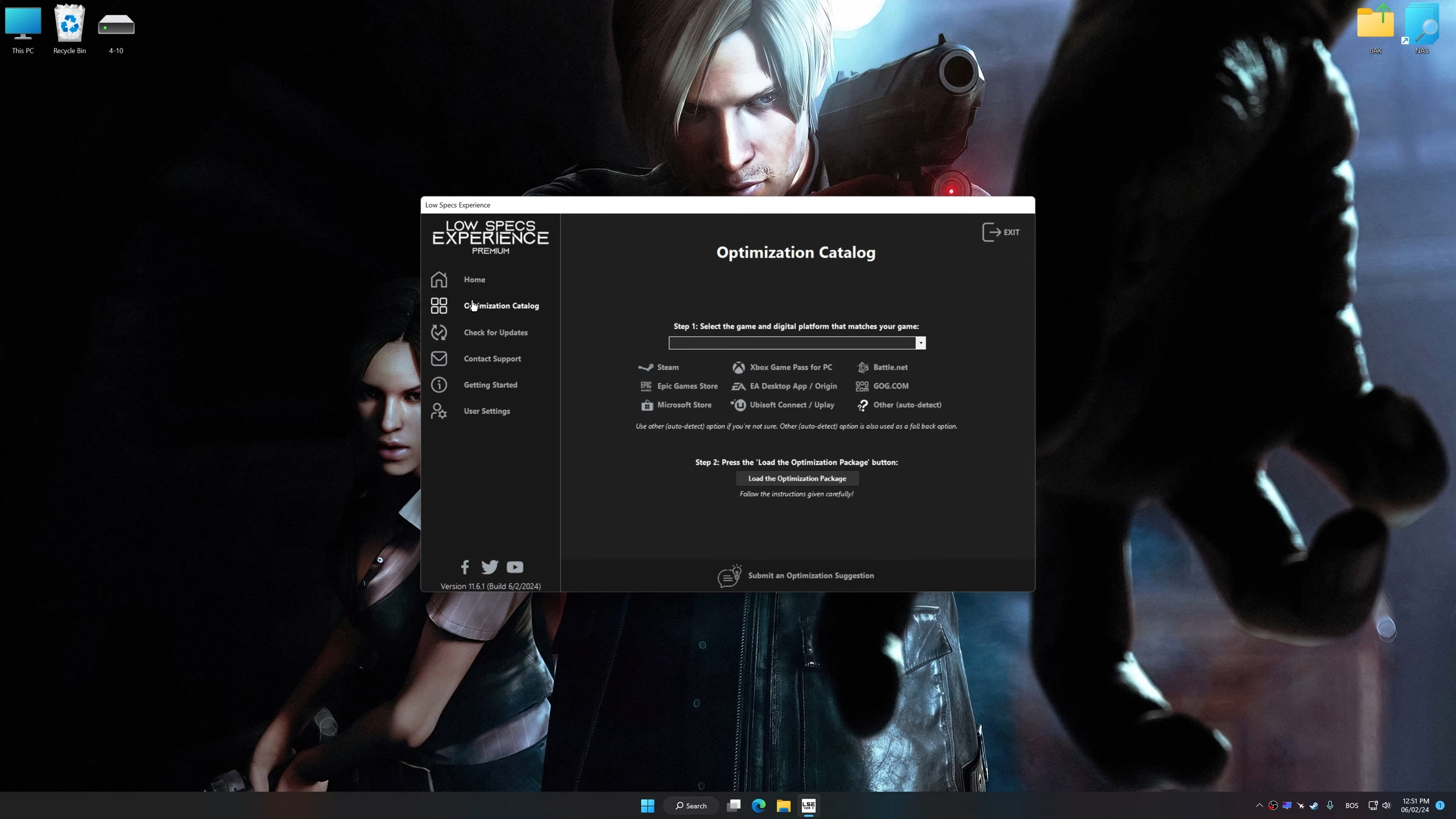
Task: Click the Other (auto-detect) question mark icon
Action: tap(863, 405)
